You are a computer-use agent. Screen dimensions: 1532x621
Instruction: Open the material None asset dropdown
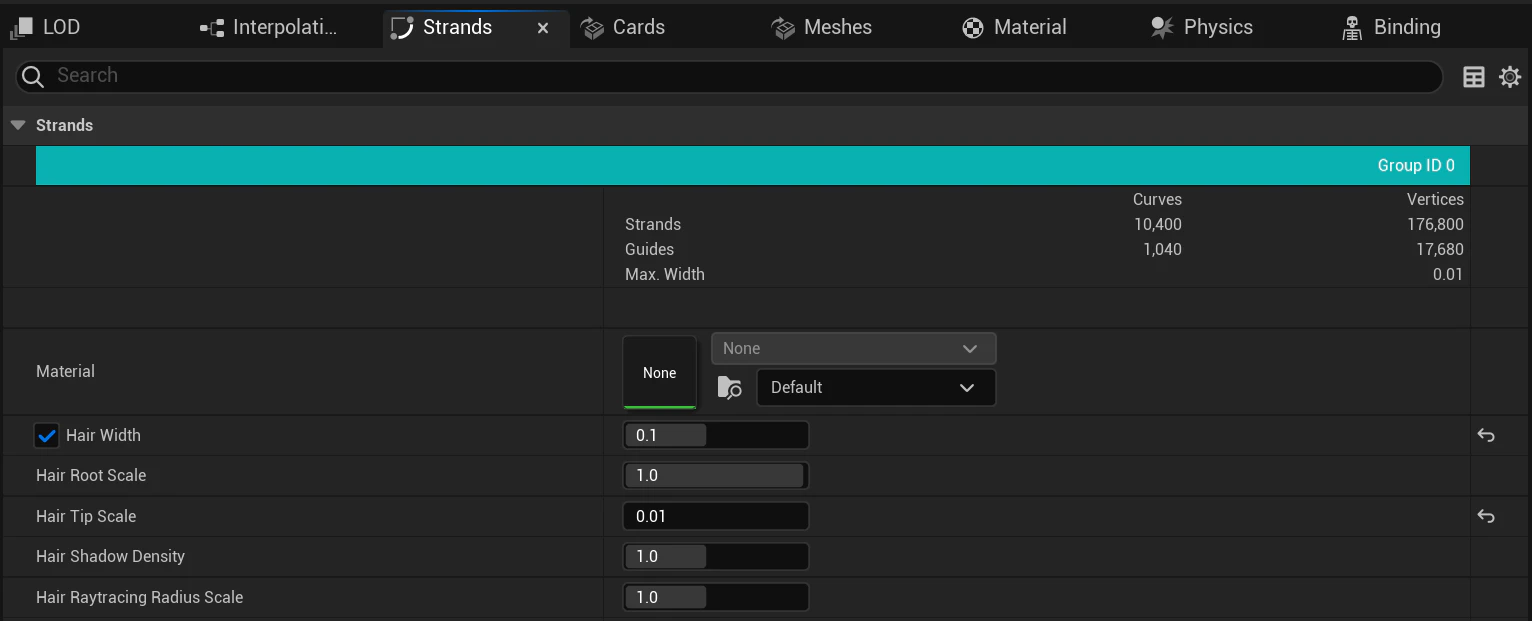853,349
